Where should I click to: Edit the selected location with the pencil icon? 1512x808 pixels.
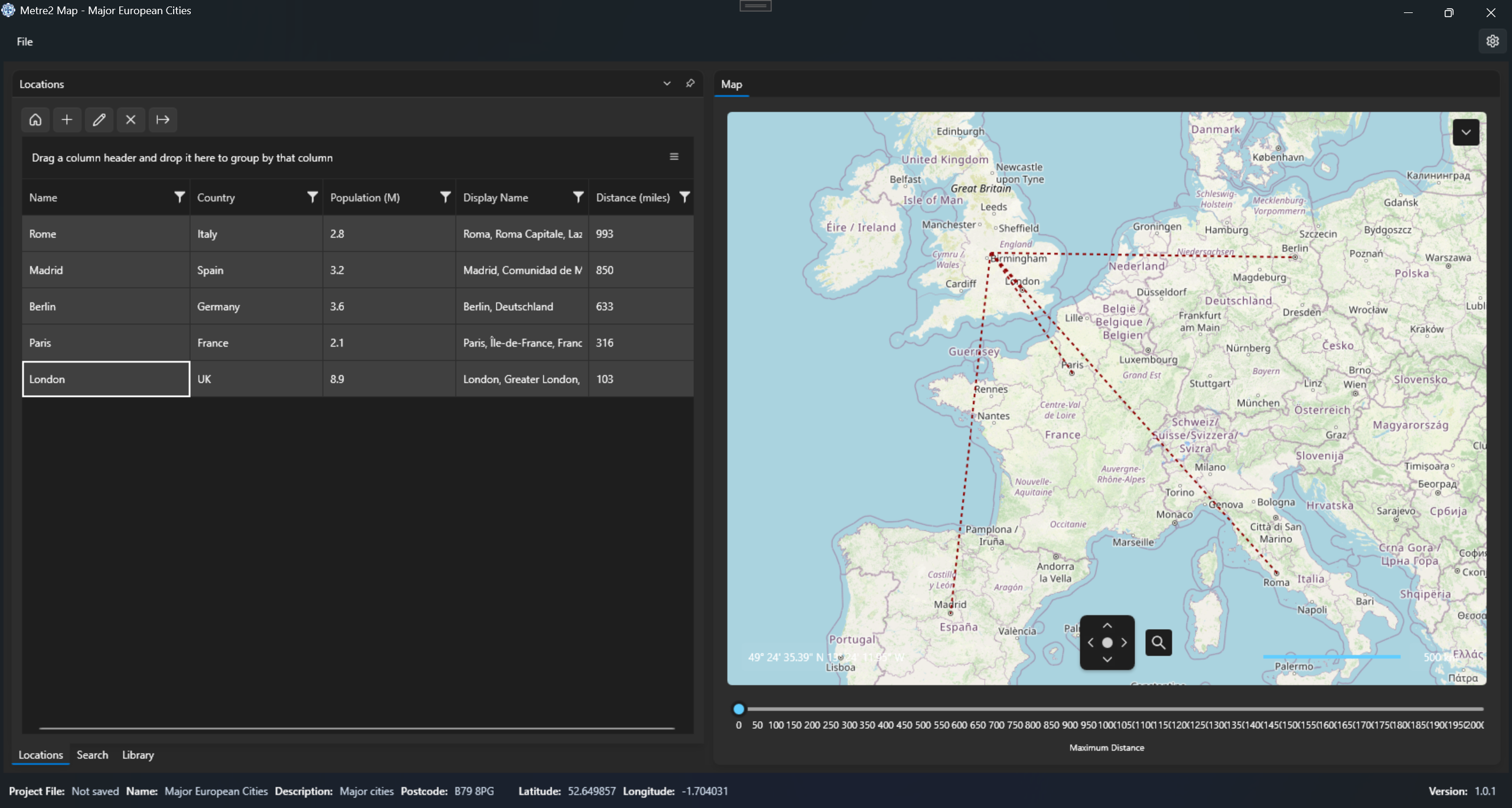click(x=99, y=119)
